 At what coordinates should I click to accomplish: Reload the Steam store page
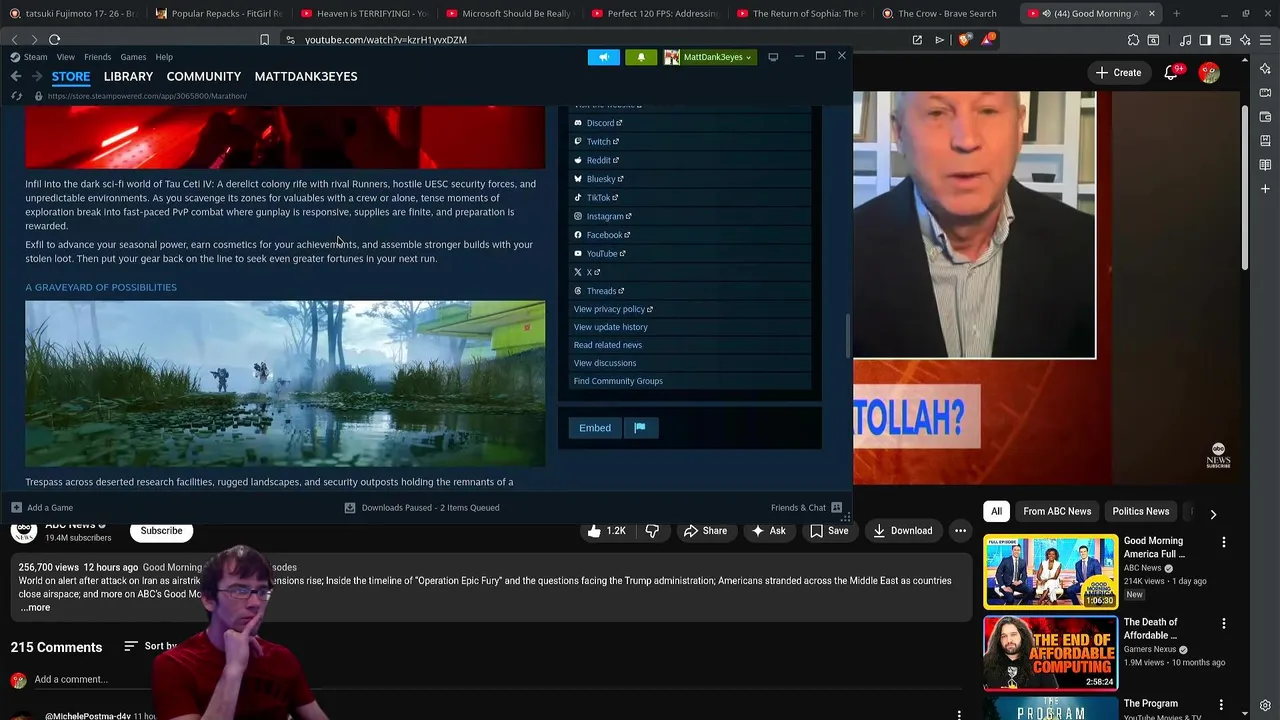tap(16, 96)
